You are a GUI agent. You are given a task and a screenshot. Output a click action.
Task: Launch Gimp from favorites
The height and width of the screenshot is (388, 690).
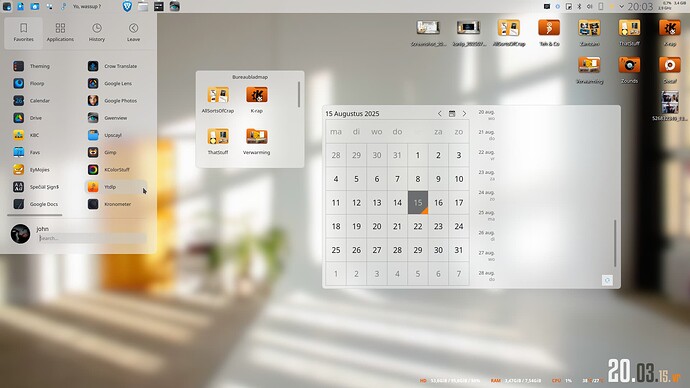(115, 152)
